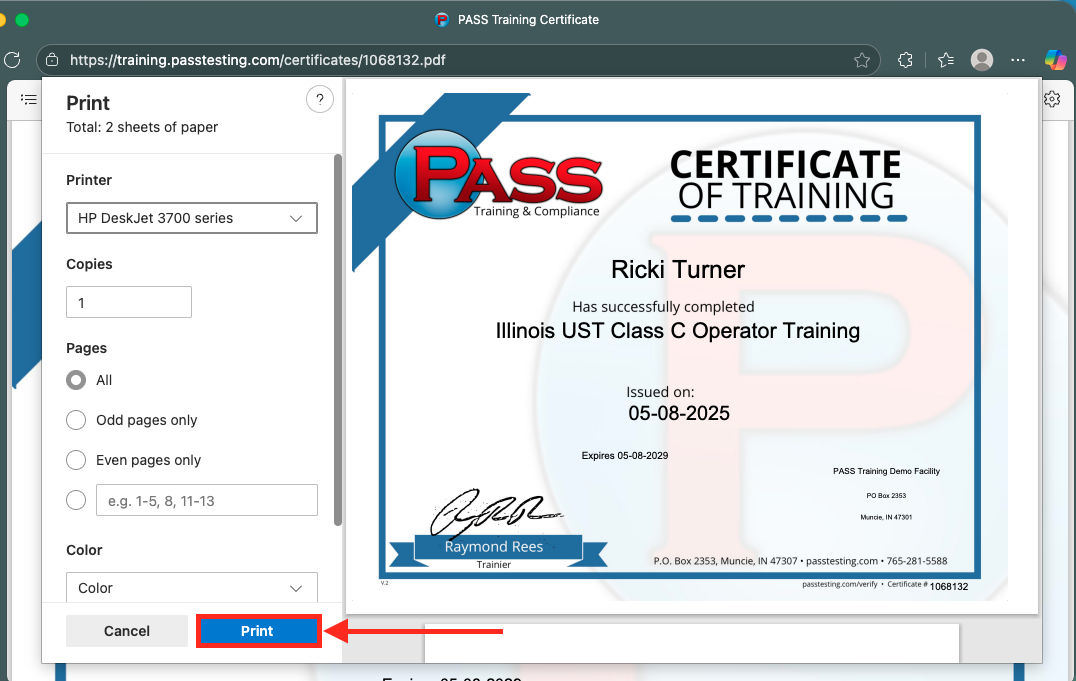Open the print dialog help icon
Viewport: 1076px width, 681px height.
click(x=320, y=100)
